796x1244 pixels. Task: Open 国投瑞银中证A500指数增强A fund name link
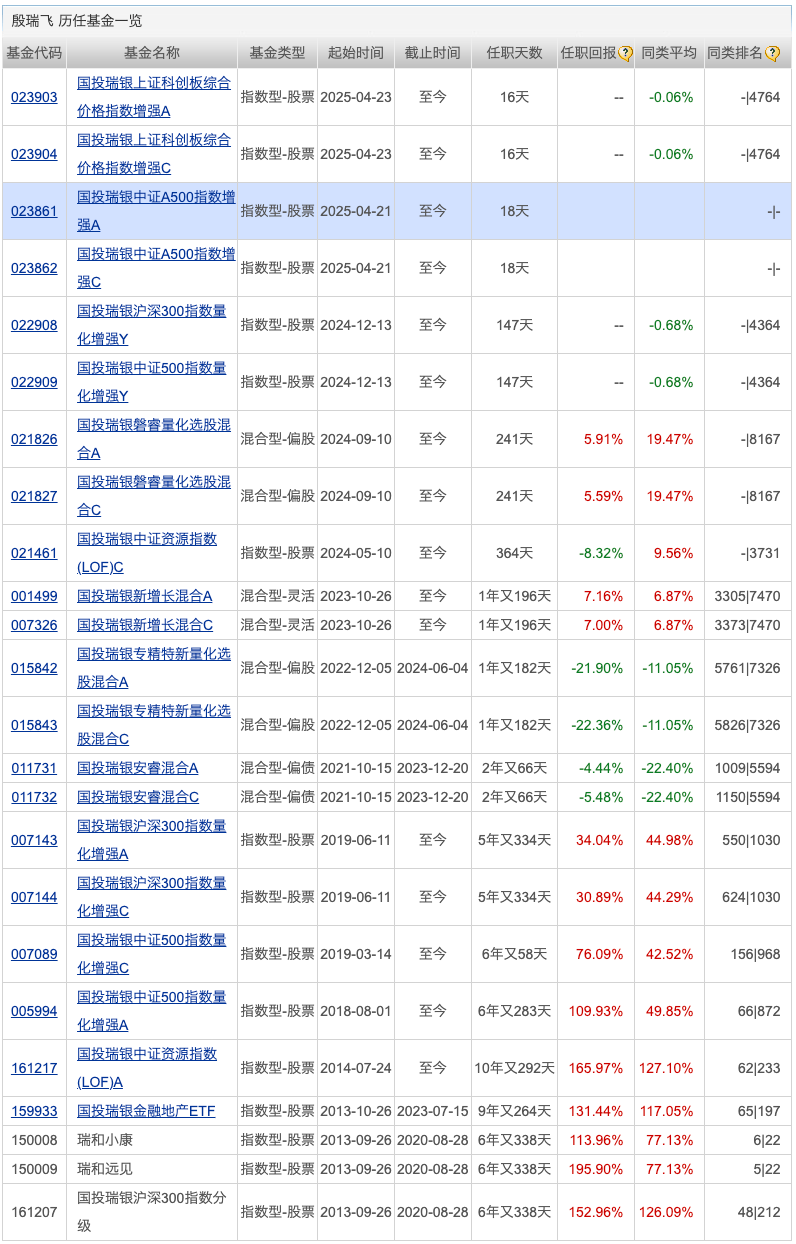[x=156, y=197]
